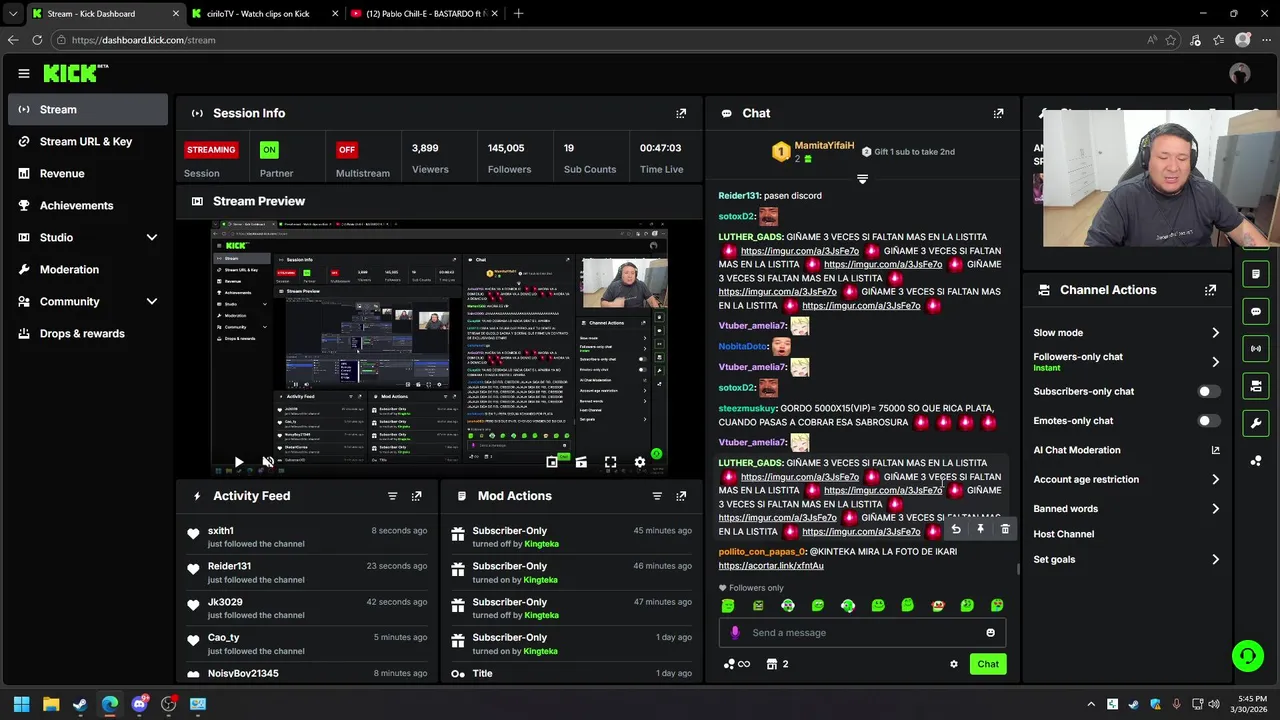The height and width of the screenshot is (720, 1280).
Task: Open Drops & rewards in the sidebar
Action: 88,333
